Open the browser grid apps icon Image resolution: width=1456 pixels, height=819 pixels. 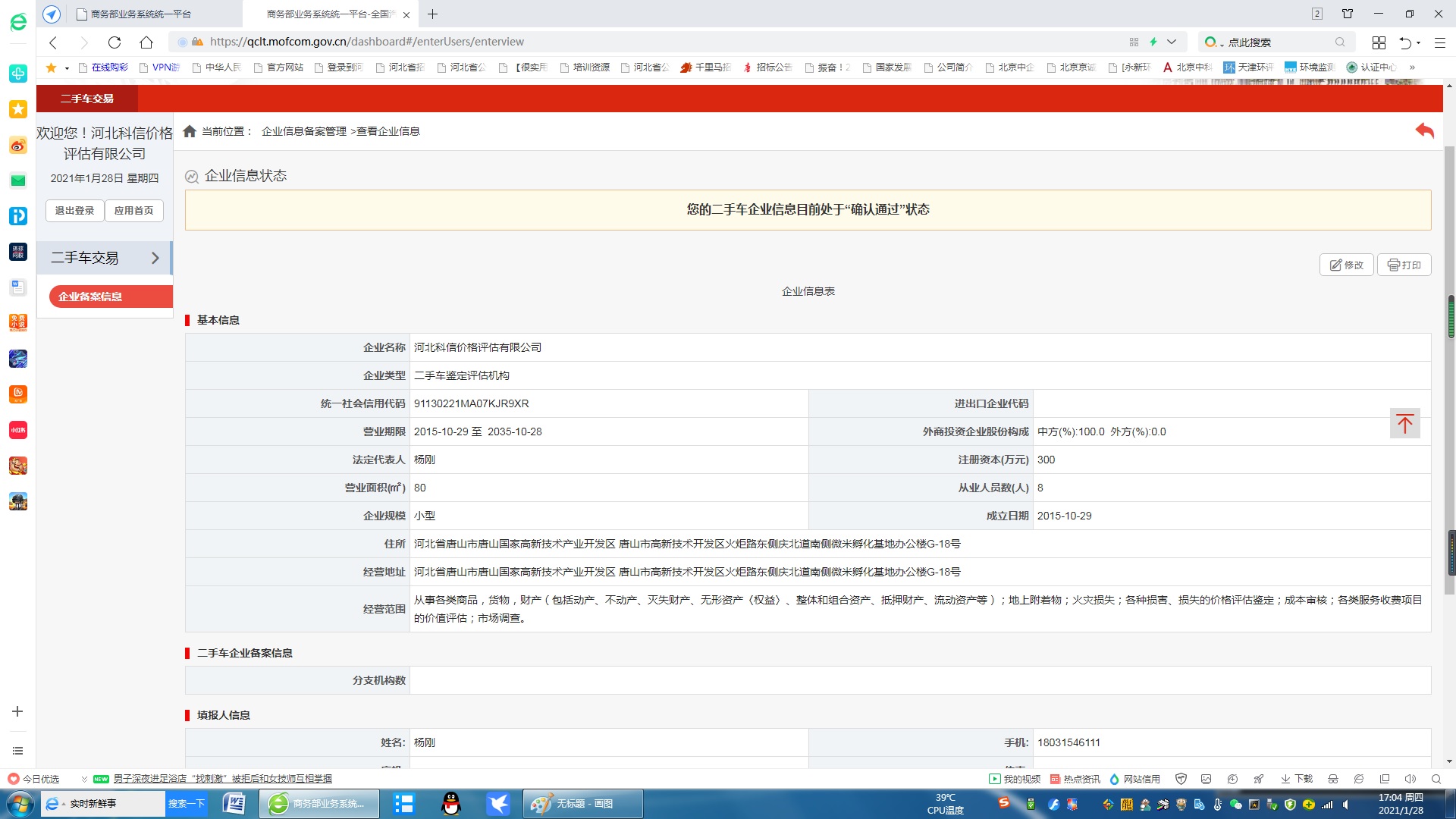click(x=1379, y=42)
